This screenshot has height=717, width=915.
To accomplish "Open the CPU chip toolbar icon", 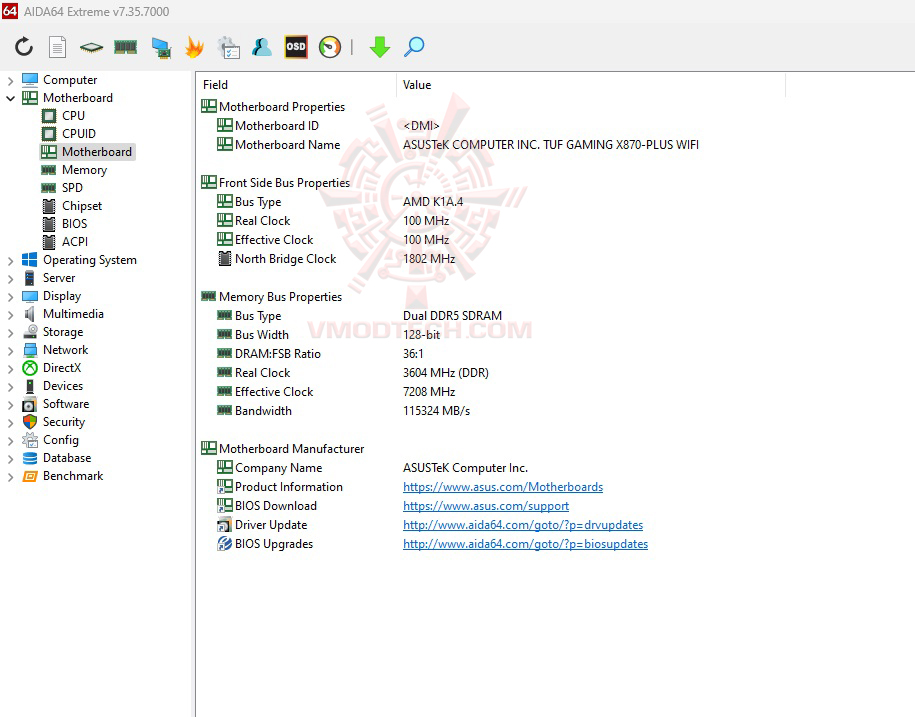I will [91, 47].
